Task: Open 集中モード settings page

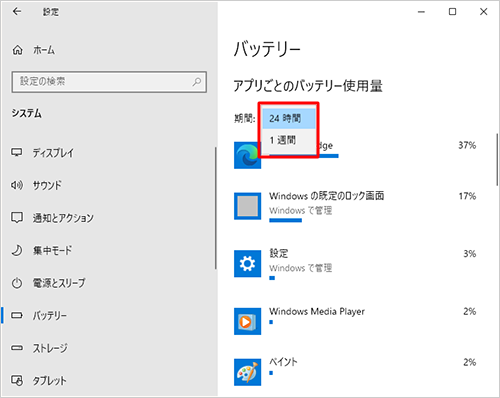Action: (52, 250)
